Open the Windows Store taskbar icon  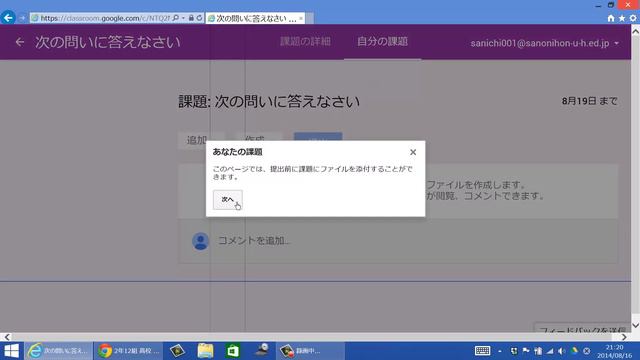(233, 351)
